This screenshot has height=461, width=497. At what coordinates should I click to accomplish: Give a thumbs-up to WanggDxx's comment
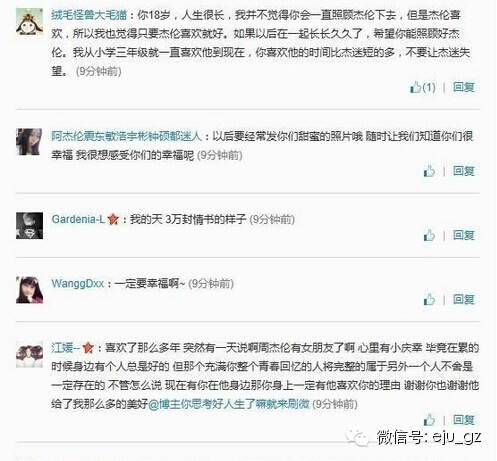429,299
